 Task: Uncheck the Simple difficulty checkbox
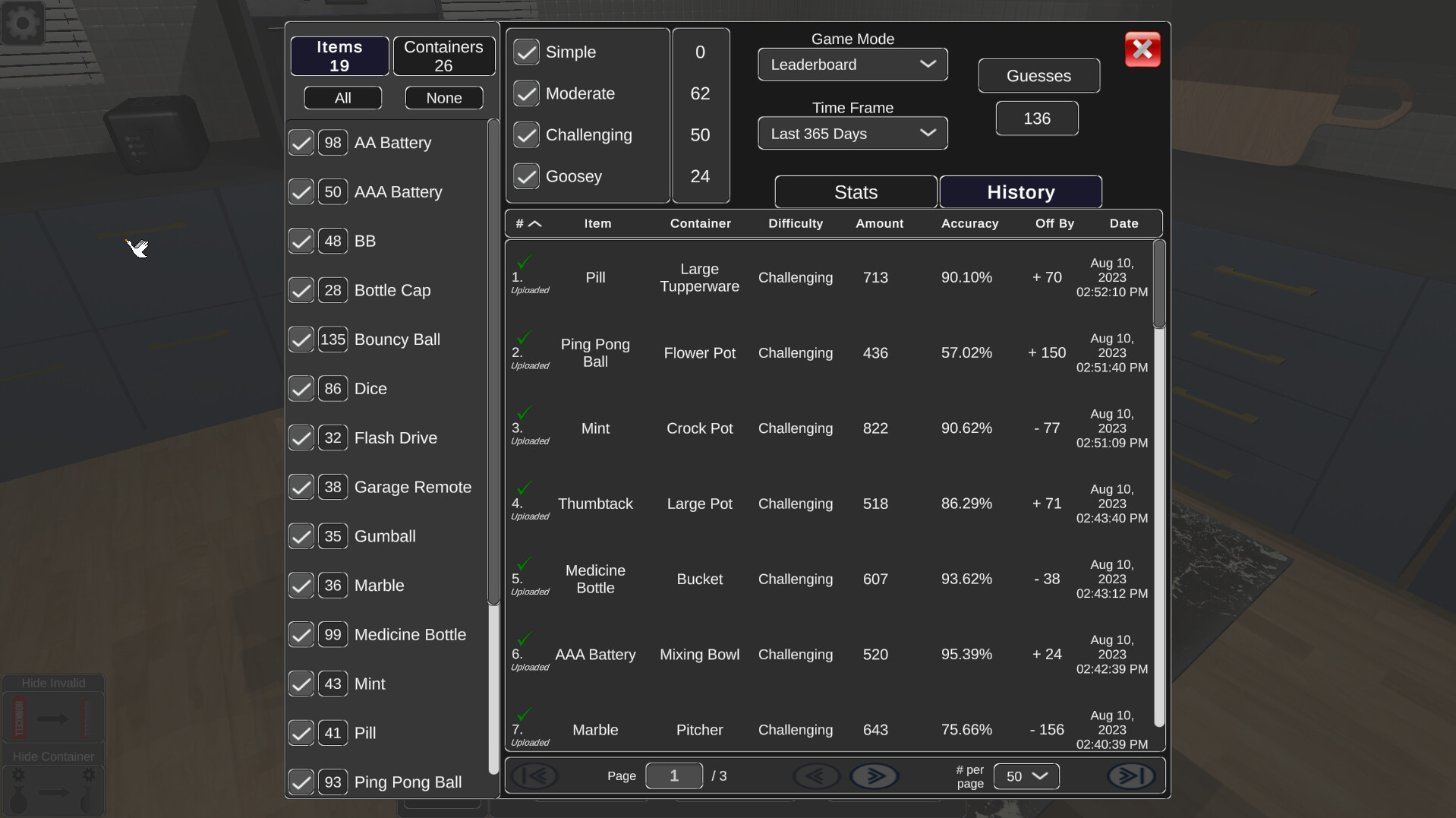pos(527,52)
